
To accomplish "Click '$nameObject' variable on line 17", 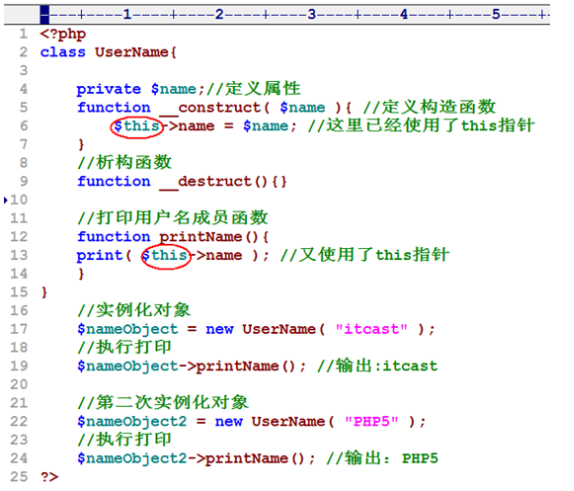I will (x=127, y=330).
